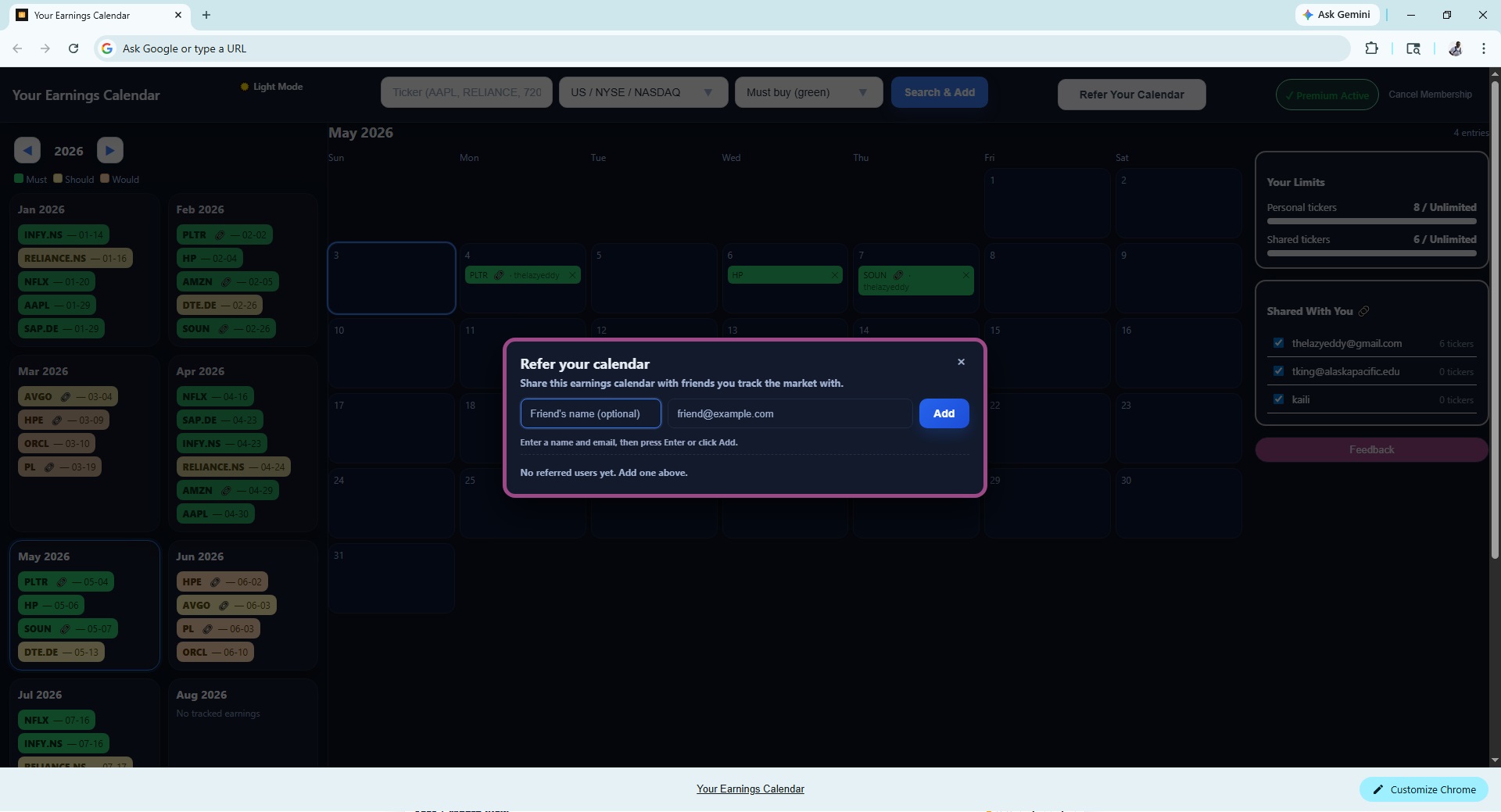
Task: Select HPE 06-02 chip in Jun 2026
Action: (222, 581)
